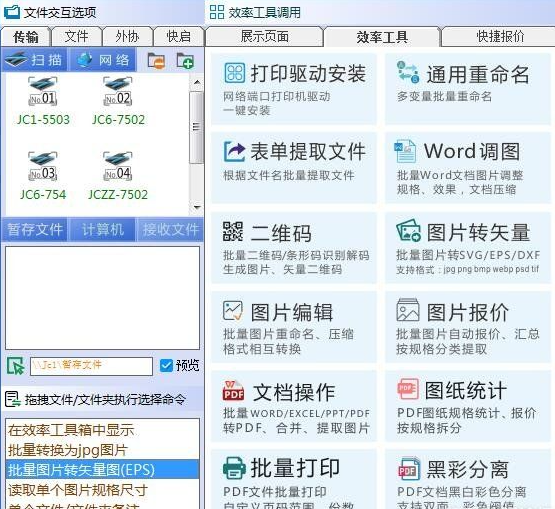This screenshot has width=555, height=509.
Task: Click the scanner list scroll-up arrow
Action: [x=197, y=82]
